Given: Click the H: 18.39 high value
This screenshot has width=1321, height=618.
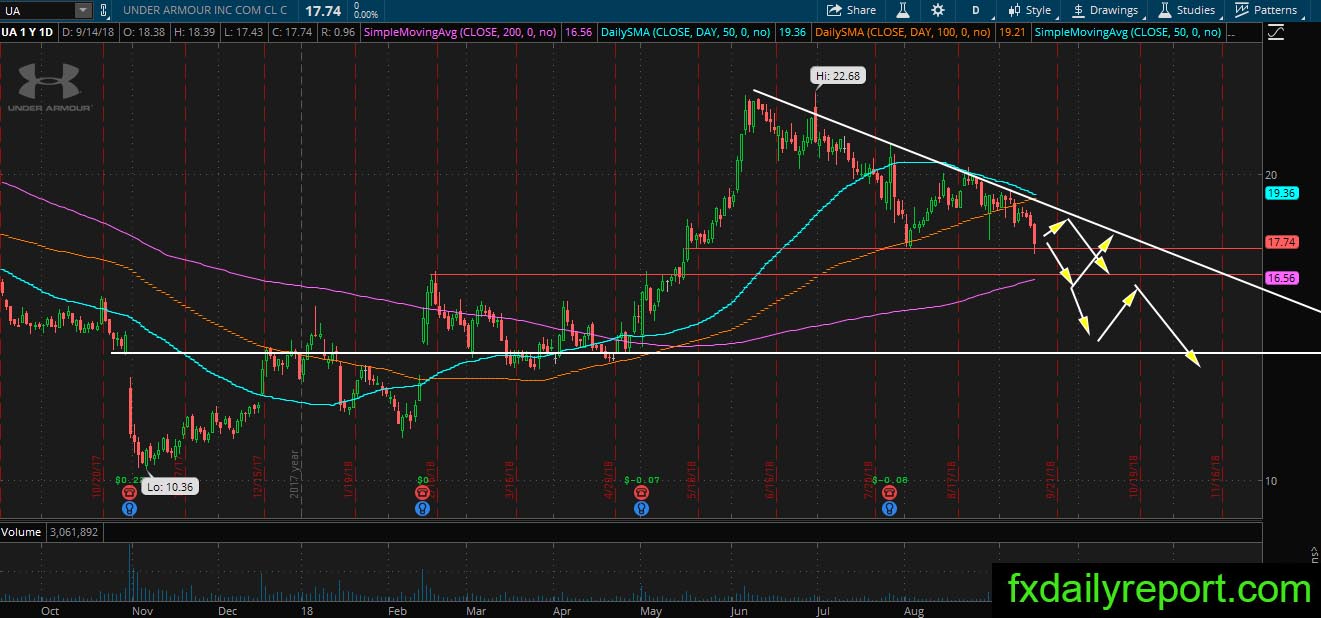Looking at the screenshot, I should click(197, 33).
